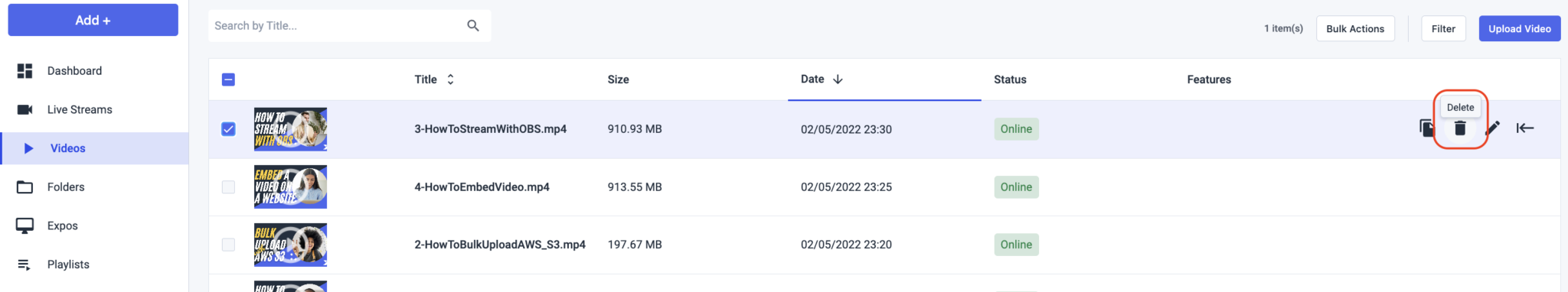Viewport: 1568px width, 292px height.
Task: Click the title 4-HowToEmbedVideo.mp4
Action: (482, 187)
